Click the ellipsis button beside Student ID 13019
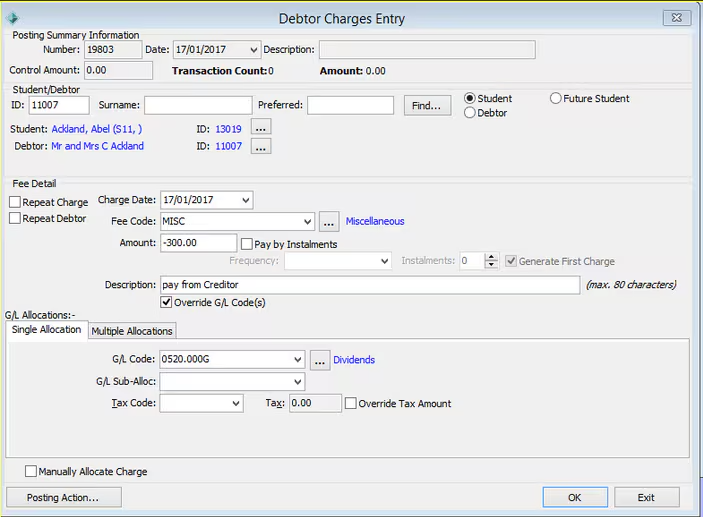 coord(260,128)
